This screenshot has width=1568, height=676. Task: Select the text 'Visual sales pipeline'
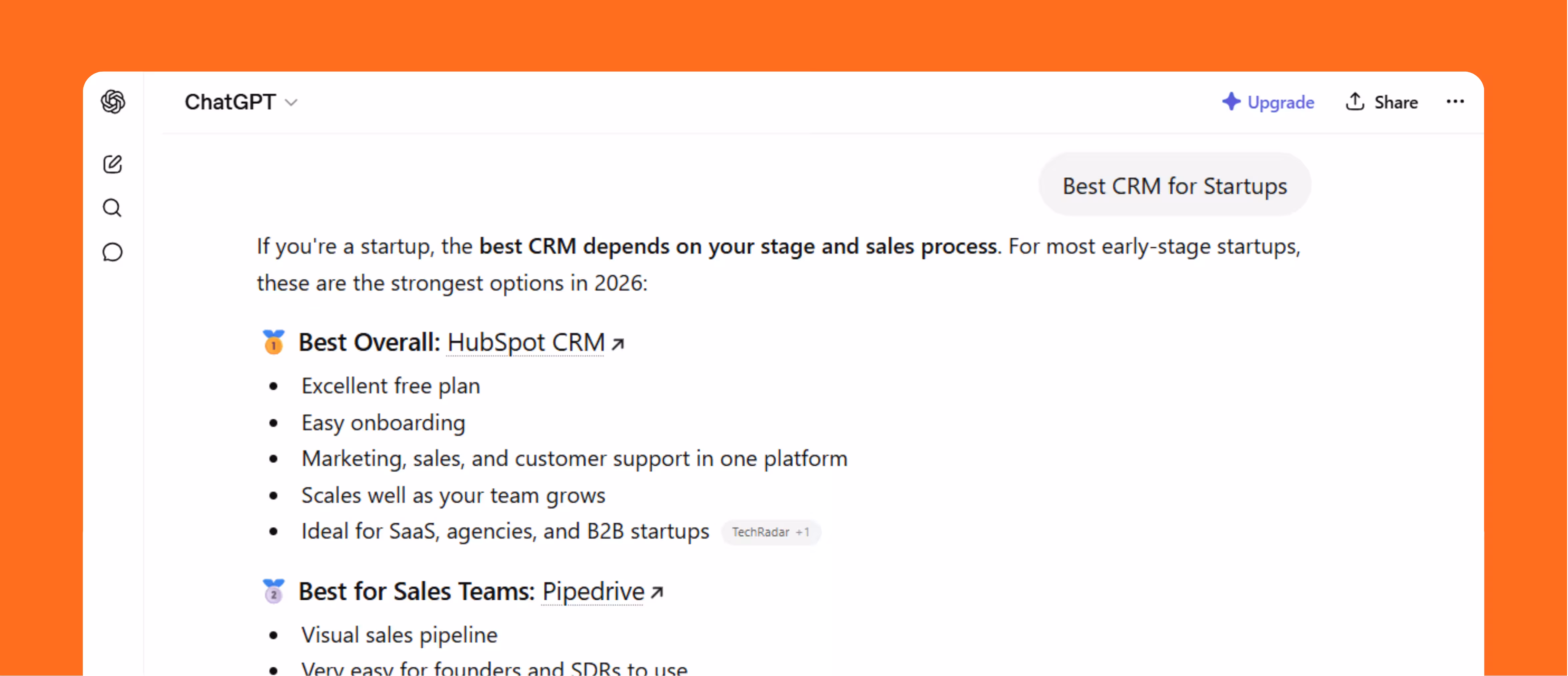tap(399, 635)
